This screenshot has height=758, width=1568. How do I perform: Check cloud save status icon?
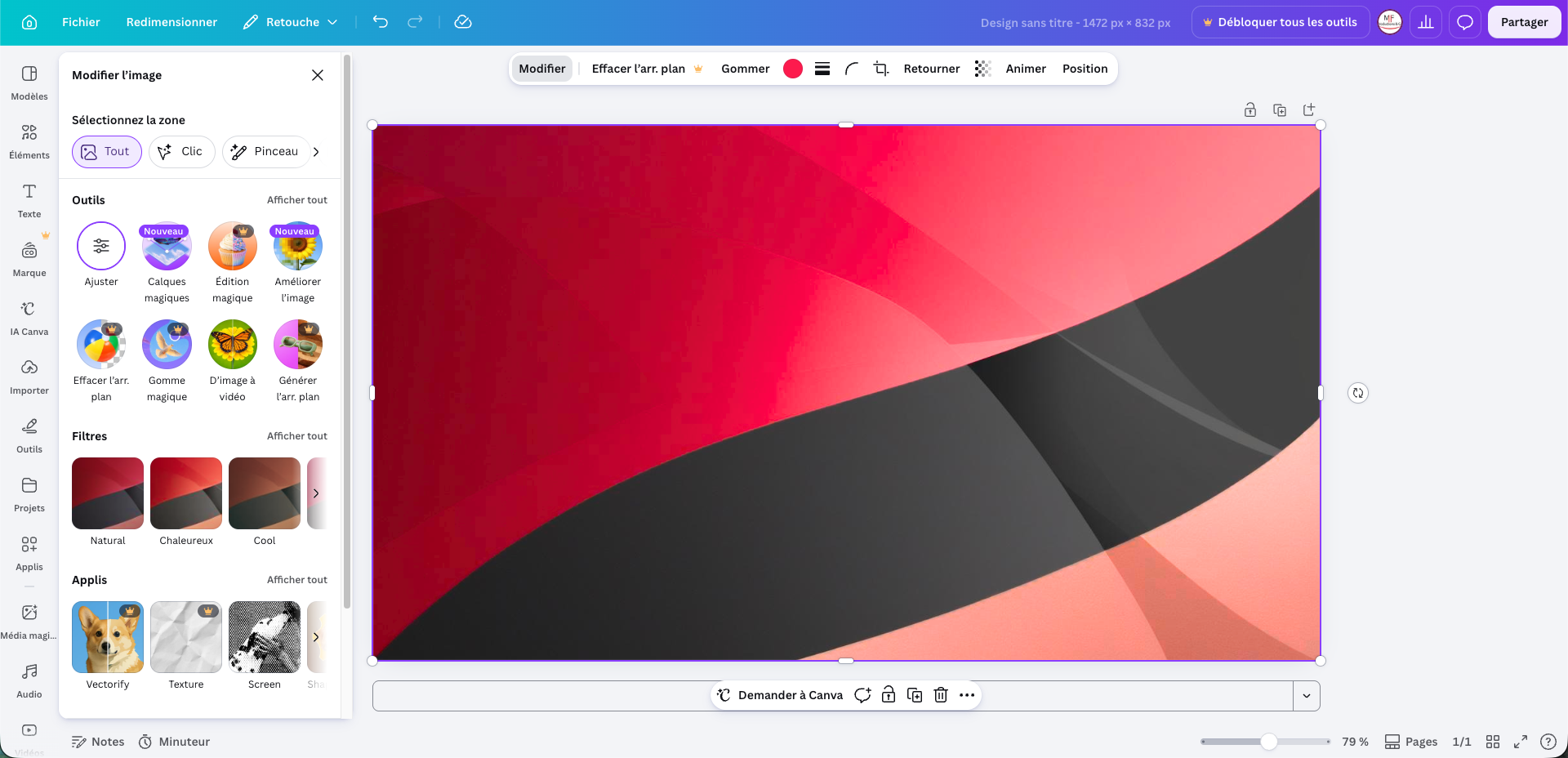pos(463,22)
